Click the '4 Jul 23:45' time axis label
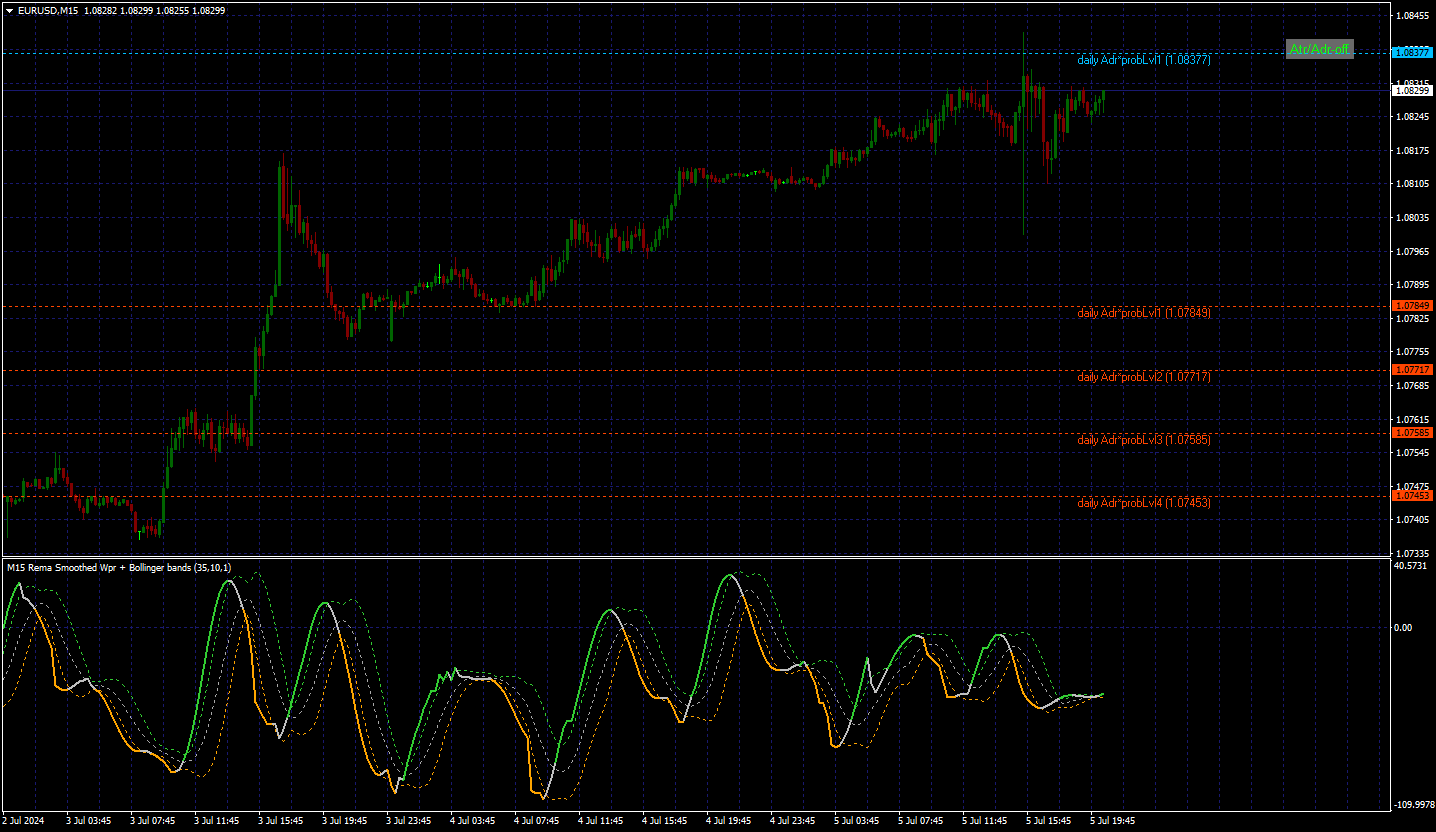The width and height of the screenshot is (1436, 832). click(793, 821)
